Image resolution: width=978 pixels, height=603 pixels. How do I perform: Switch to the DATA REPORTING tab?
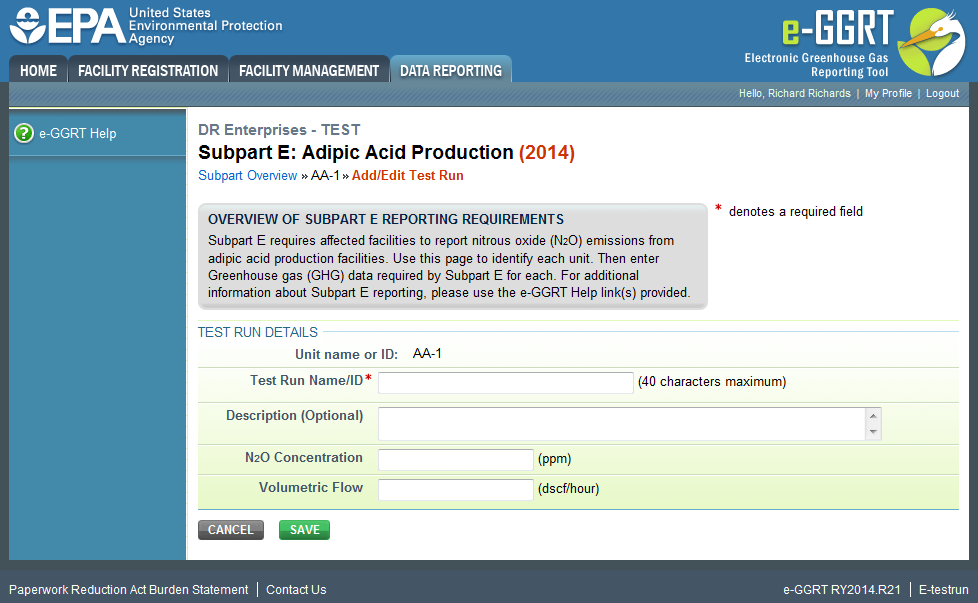point(451,70)
